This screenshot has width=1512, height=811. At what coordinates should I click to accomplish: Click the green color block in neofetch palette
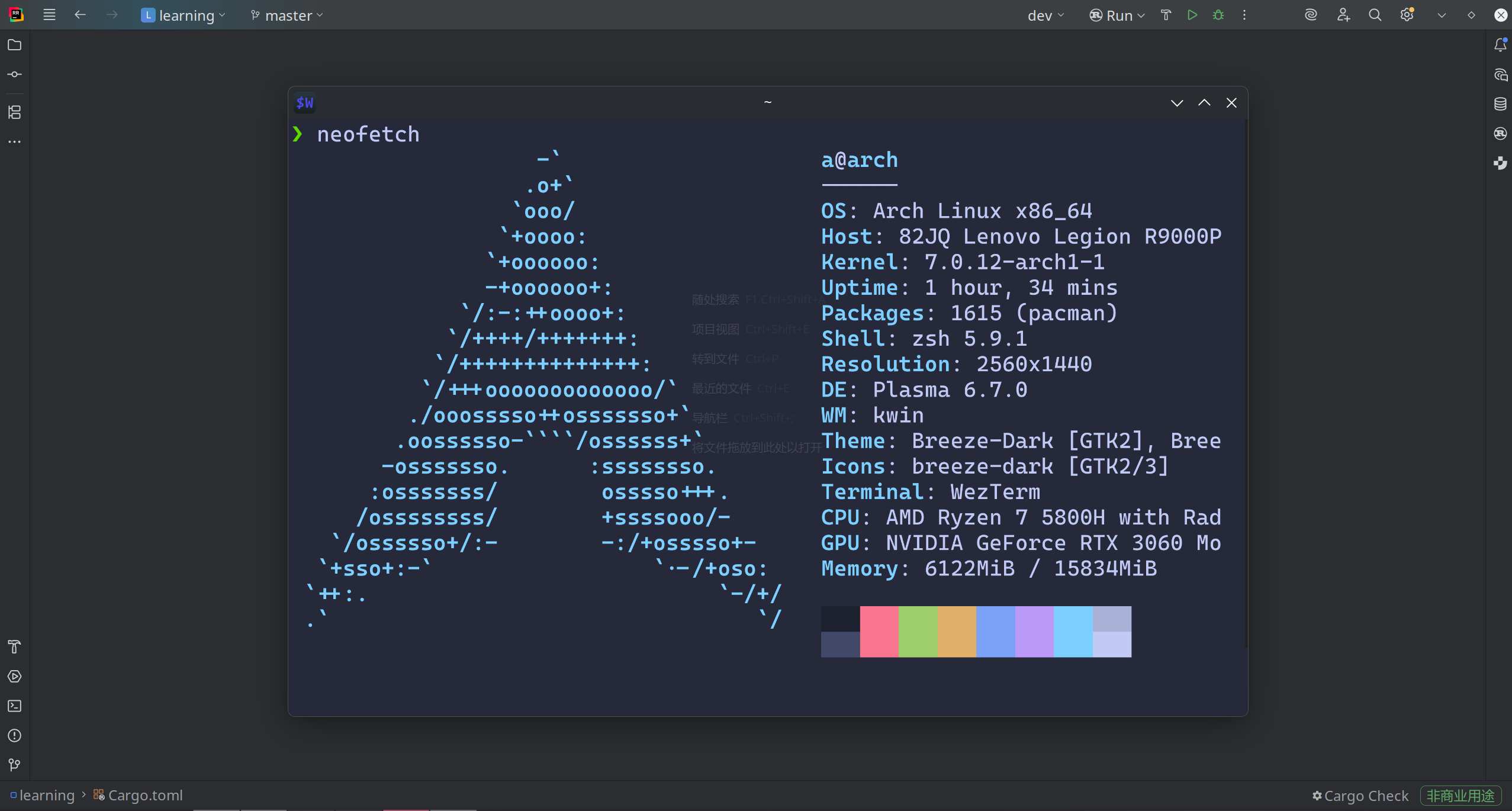918,632
